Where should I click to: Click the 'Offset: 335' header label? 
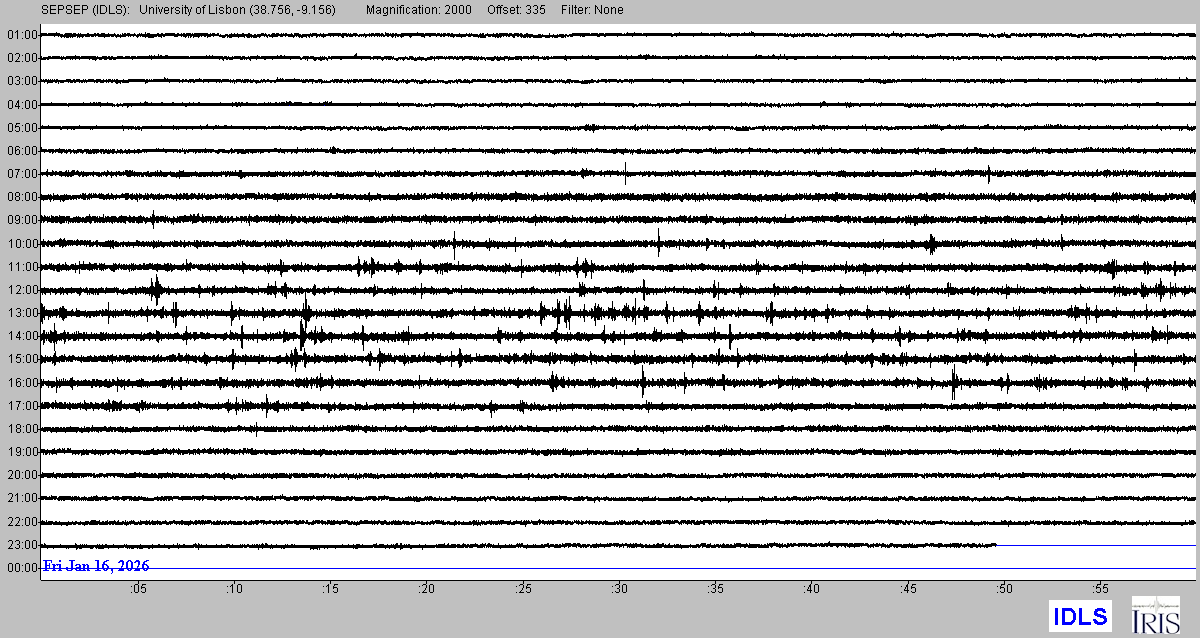(x=512, y=10)
